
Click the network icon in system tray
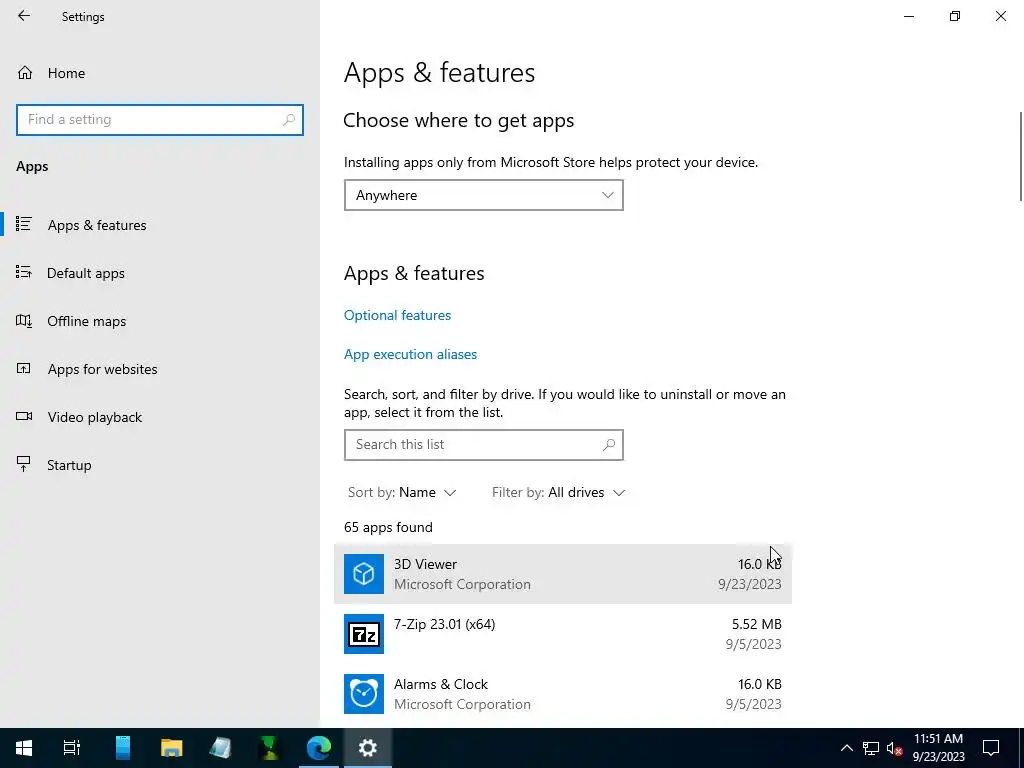tap(871, 748)
